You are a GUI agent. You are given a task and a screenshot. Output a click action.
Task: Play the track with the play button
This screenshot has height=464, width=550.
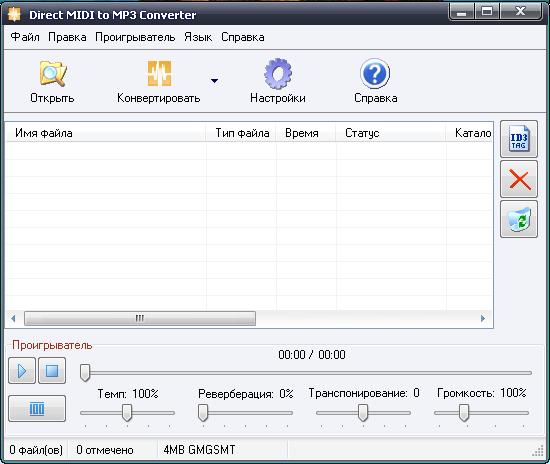[x=22, y=371]
